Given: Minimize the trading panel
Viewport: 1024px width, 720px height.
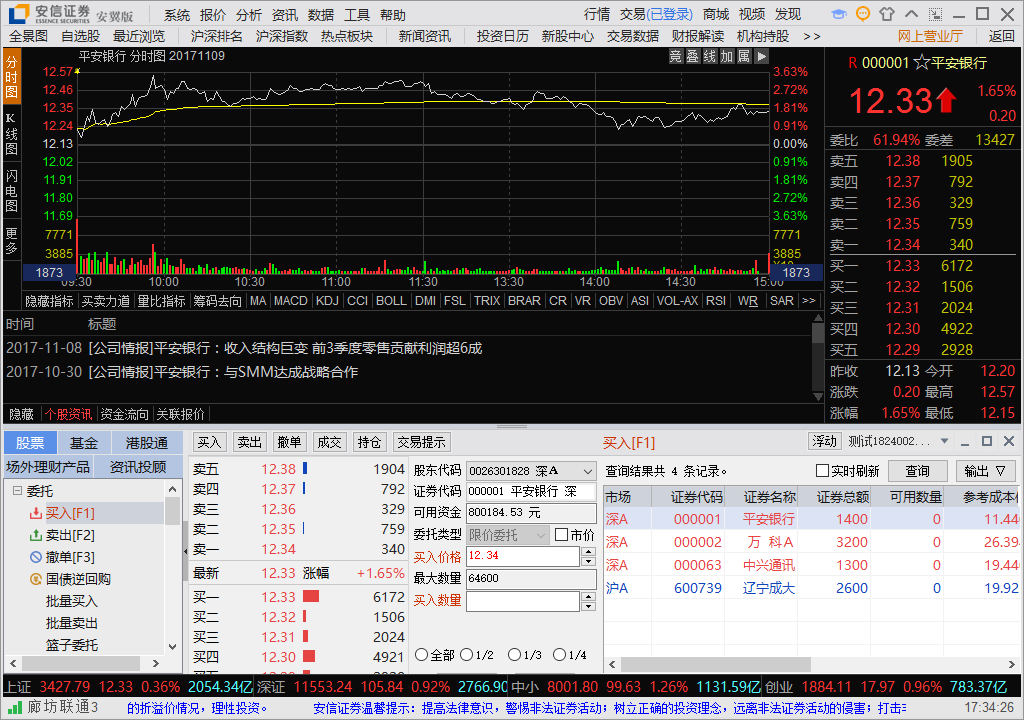Looking at the screenshot, I should [965, 442].
